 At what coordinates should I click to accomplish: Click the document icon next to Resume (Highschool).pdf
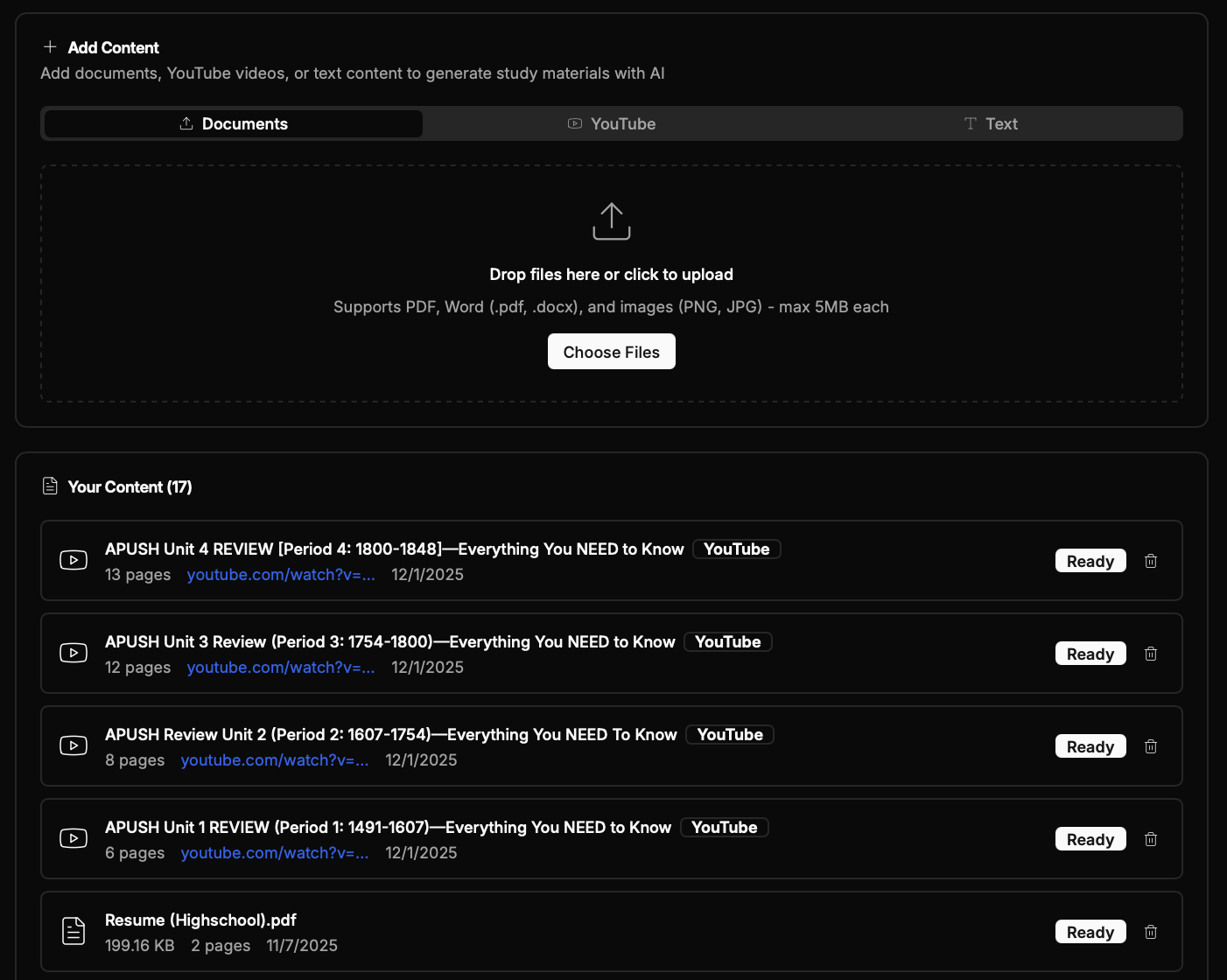pos(74,931)
